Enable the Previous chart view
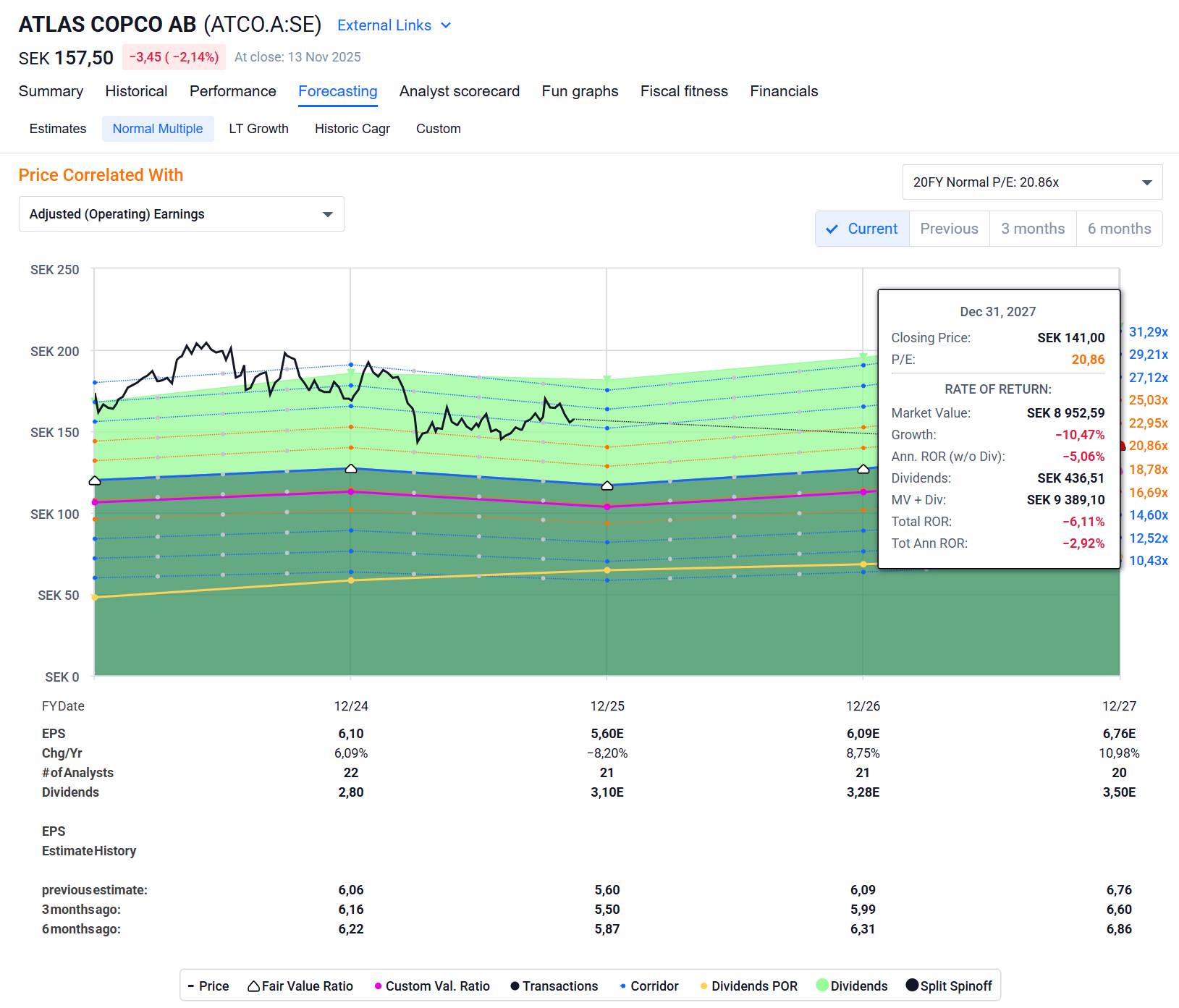Image resolution: width=1179 pixels, height=1008 pixels. 949,229
